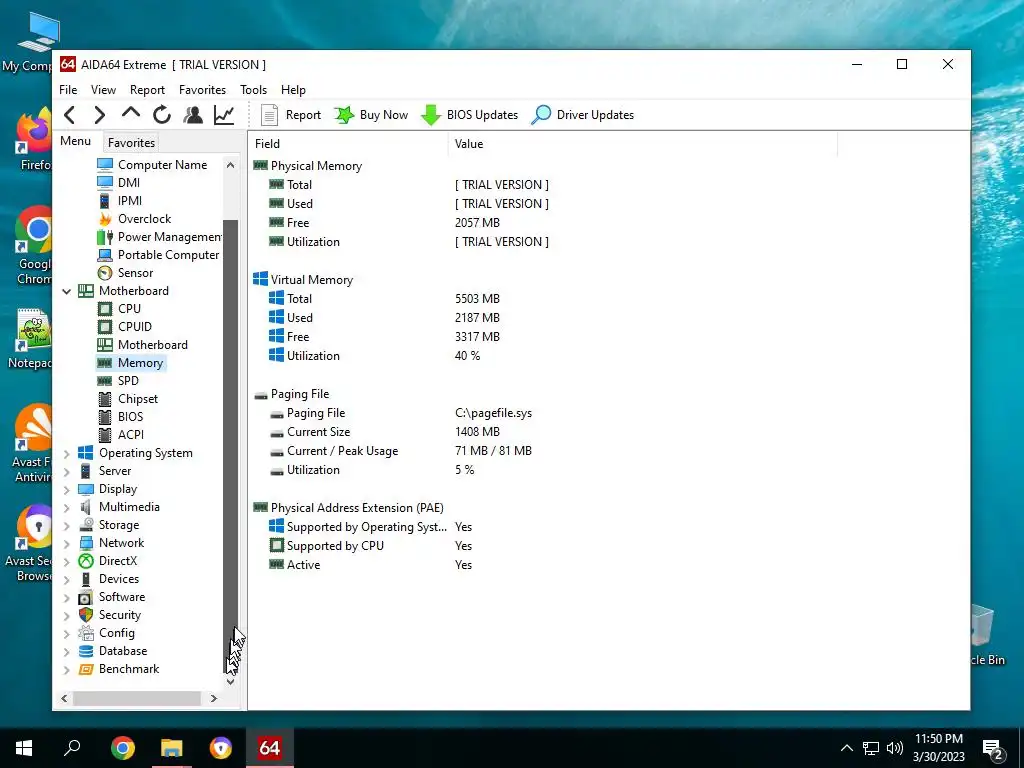Open the ACPI page

tap(121, 434)
